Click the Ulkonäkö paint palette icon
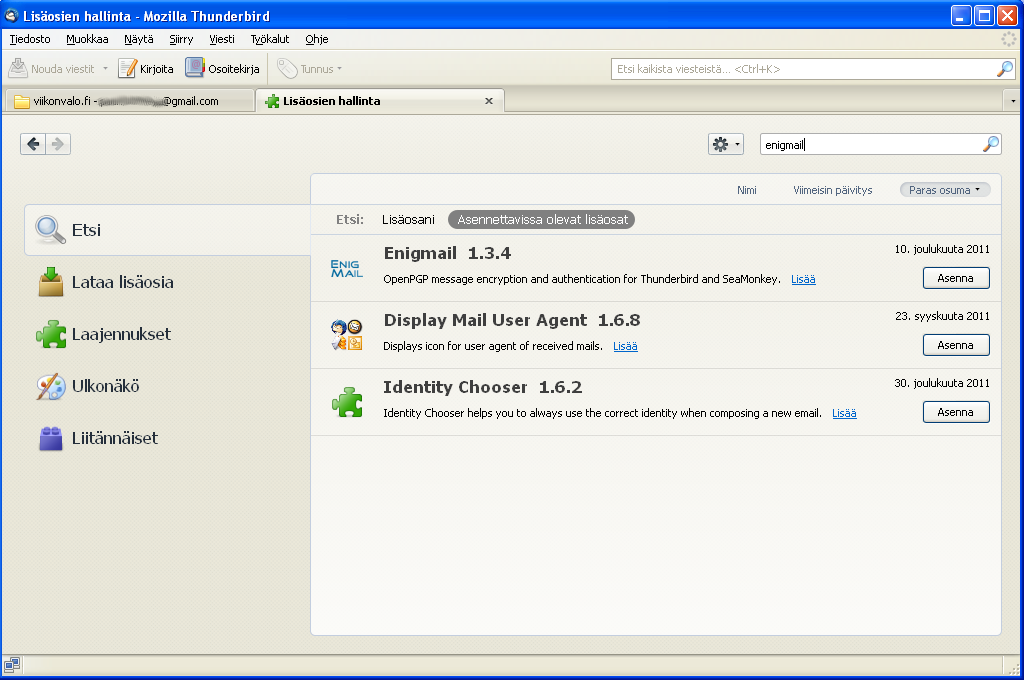The width and height of the screenshot is (1024, 680). 51,386
